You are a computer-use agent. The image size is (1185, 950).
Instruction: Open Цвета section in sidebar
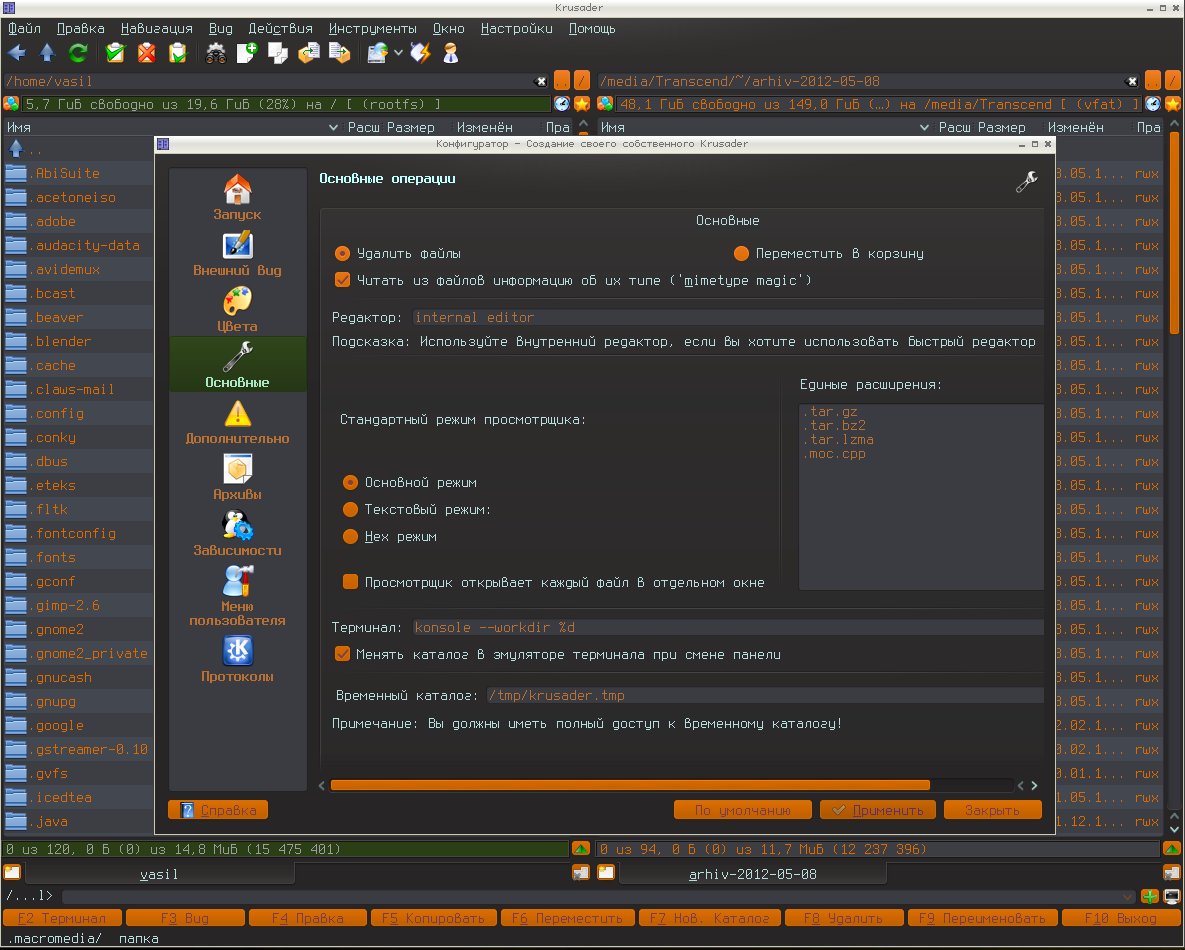pyautogui.click(x=237, y=309)
